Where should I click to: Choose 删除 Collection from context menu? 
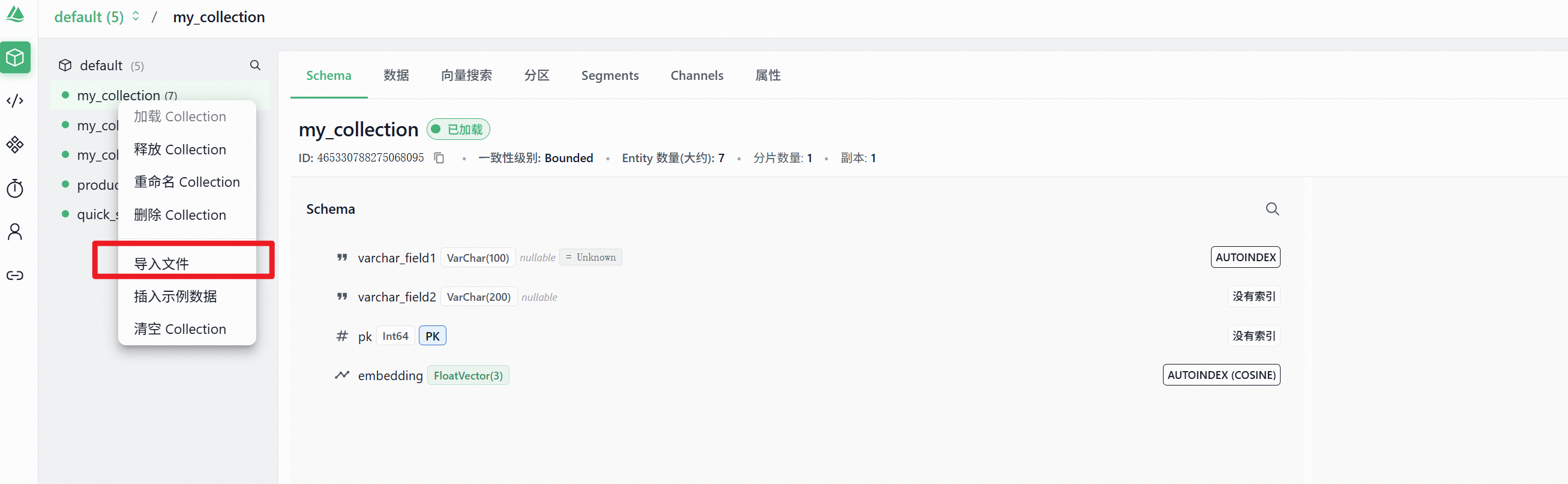click(x=187, y=215)
